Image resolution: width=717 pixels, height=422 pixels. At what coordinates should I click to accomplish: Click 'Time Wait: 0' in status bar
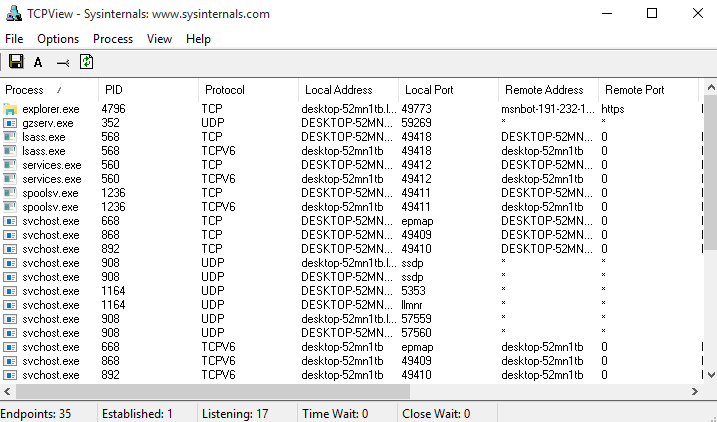(x=335, y=414)
